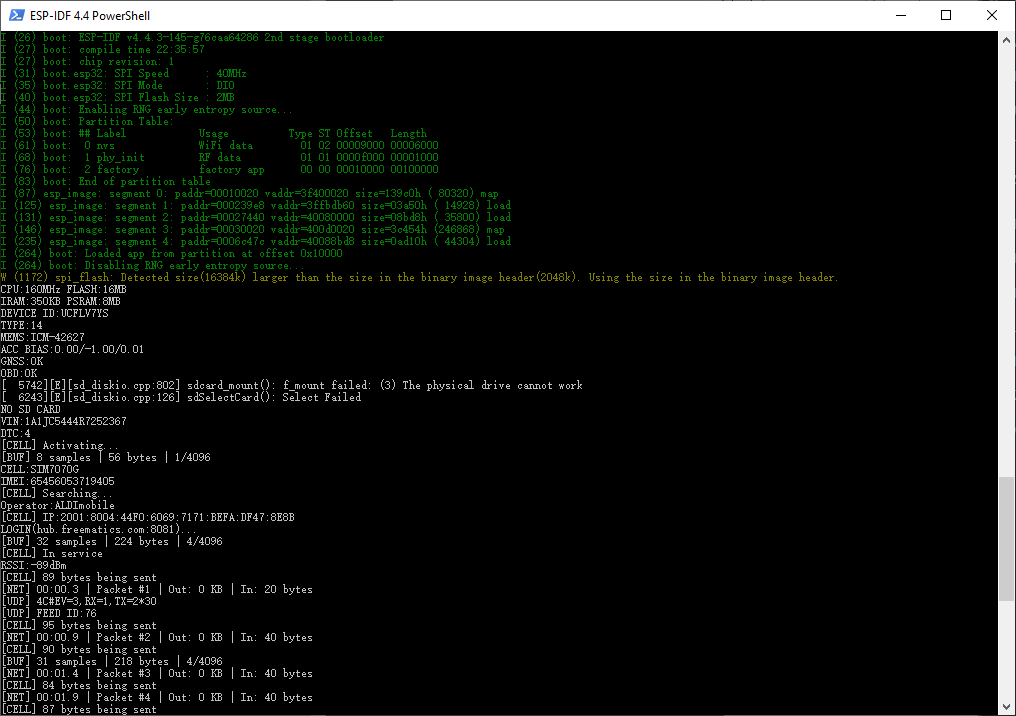Click the 'RSSI:-89dBm' line
1016x716 pixels.
click(34, 565)
